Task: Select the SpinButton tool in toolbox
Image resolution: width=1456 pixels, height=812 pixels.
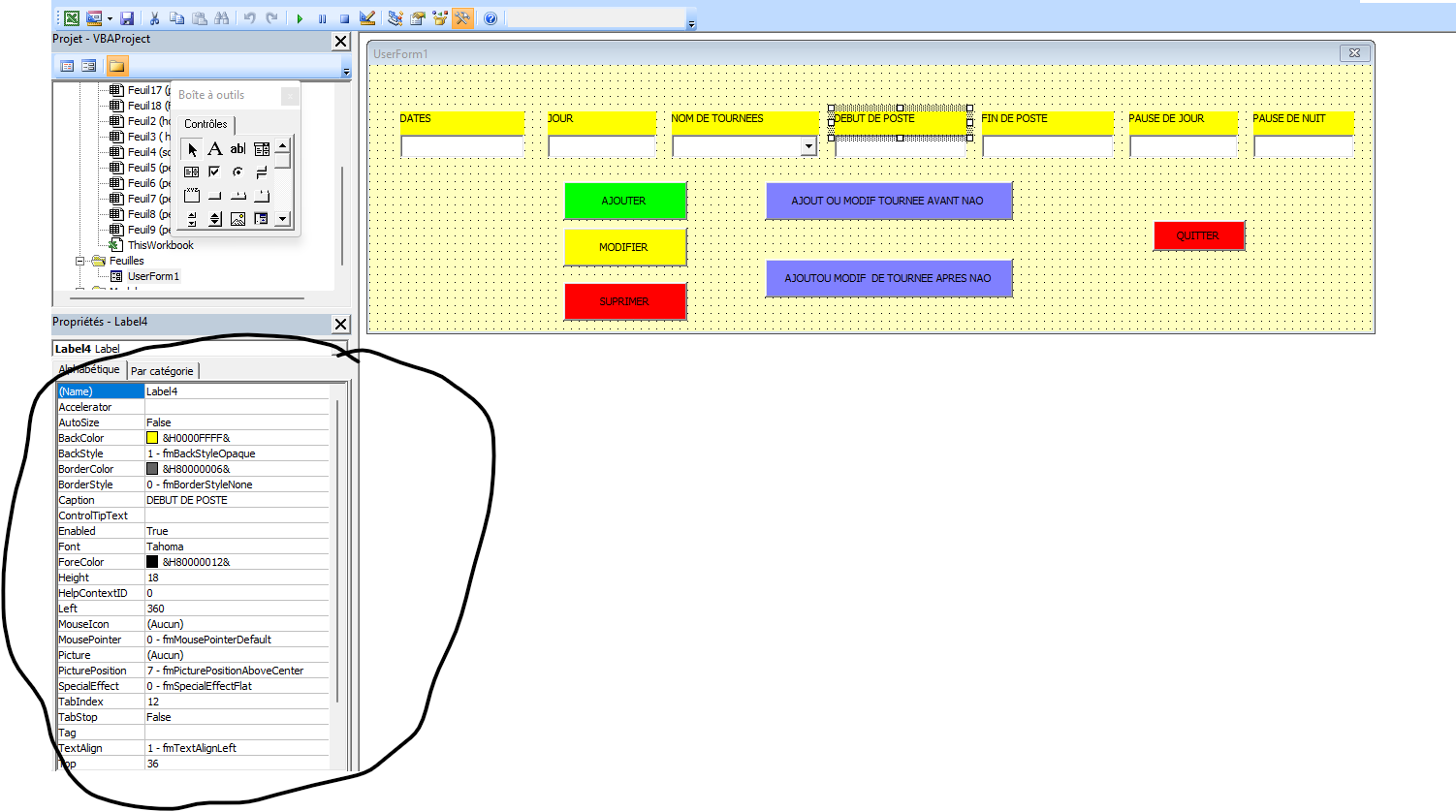Action: [x=215, y=219]
